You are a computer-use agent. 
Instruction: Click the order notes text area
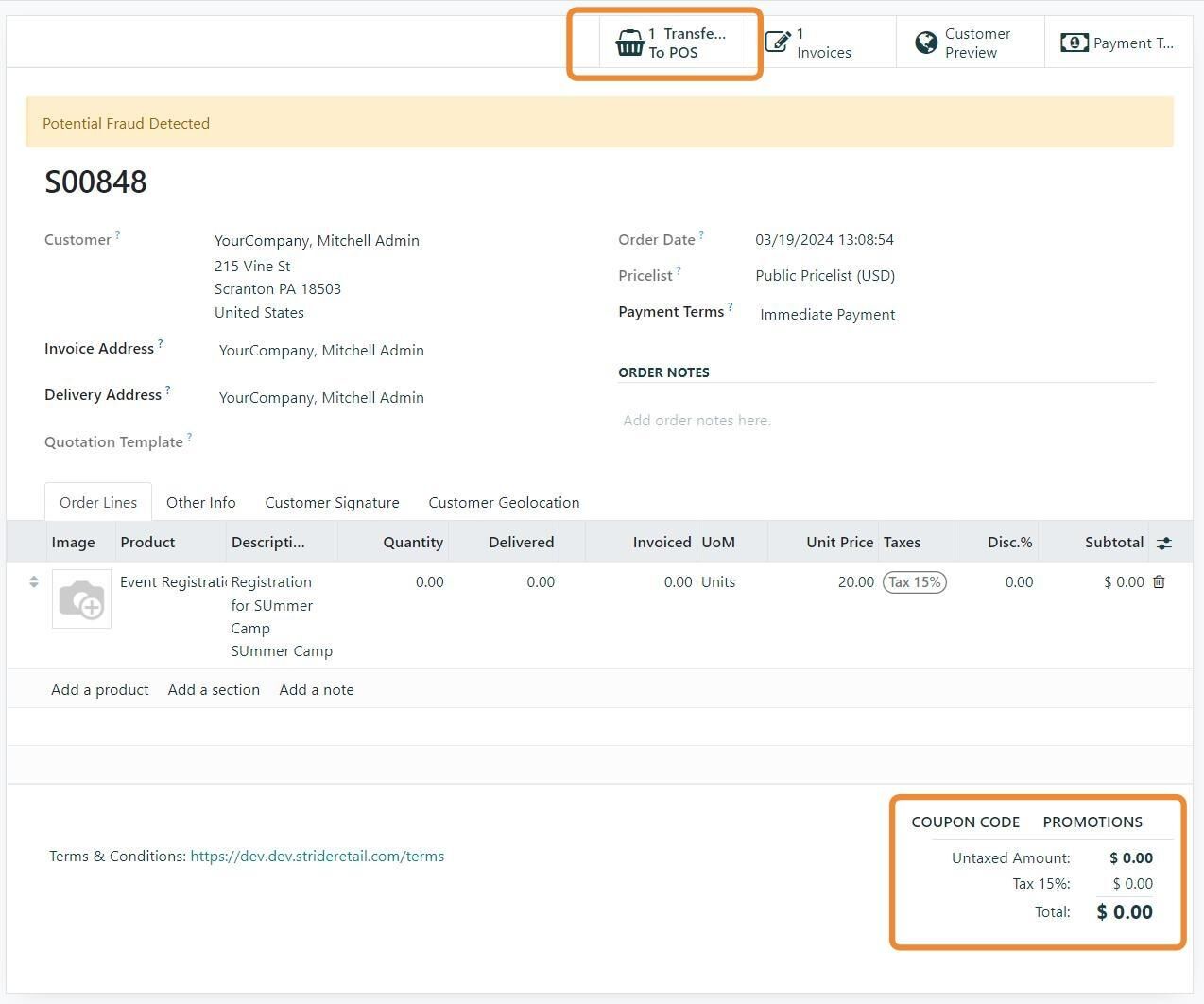[x=886, y=420]
